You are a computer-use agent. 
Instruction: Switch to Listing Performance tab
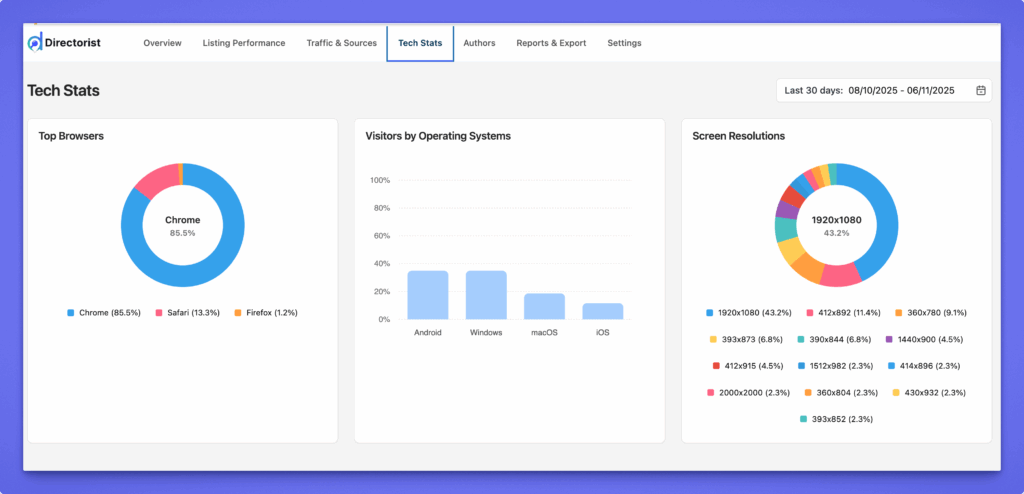point(244,43)
